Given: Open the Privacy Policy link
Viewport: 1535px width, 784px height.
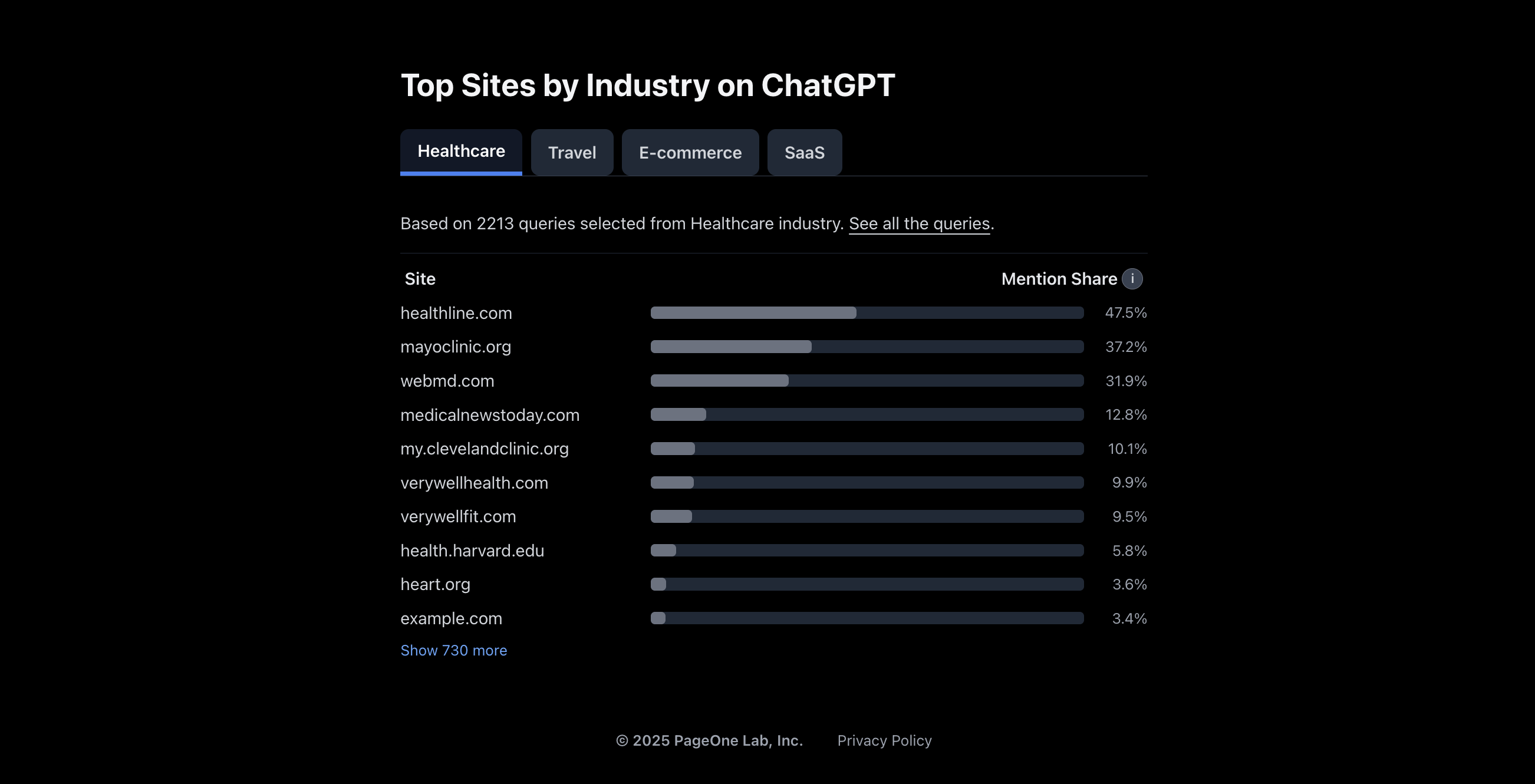Looking at the screenshot, I should (884, 740).
